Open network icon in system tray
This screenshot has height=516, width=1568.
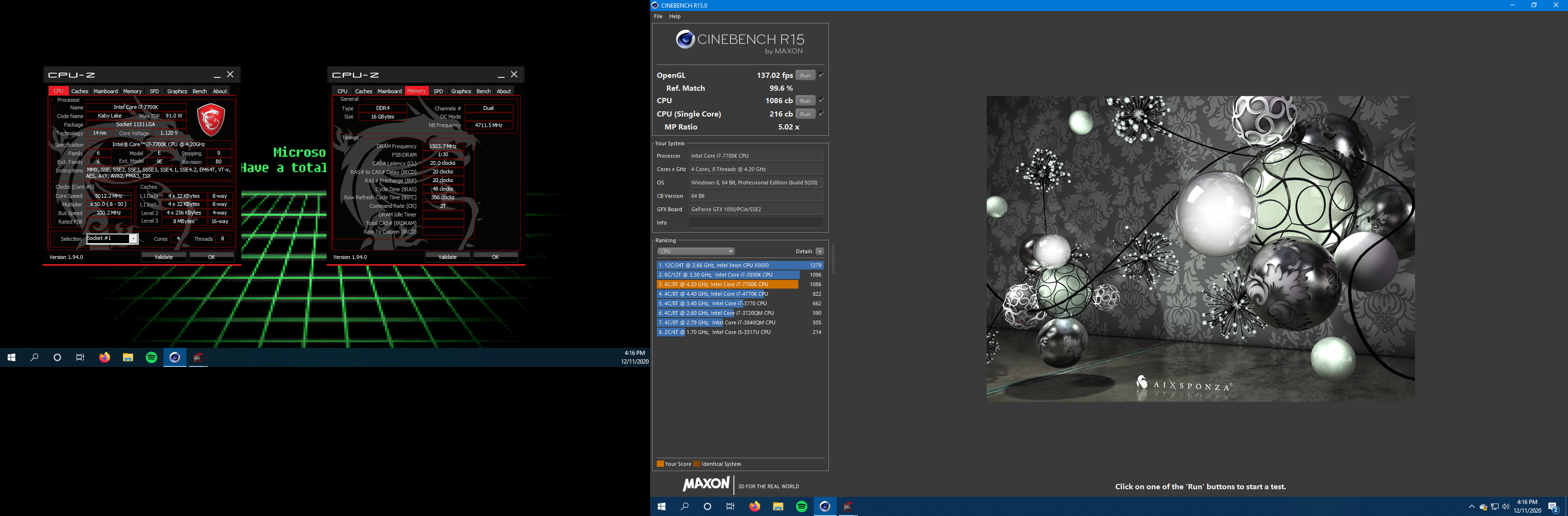tap(1495, 506)
